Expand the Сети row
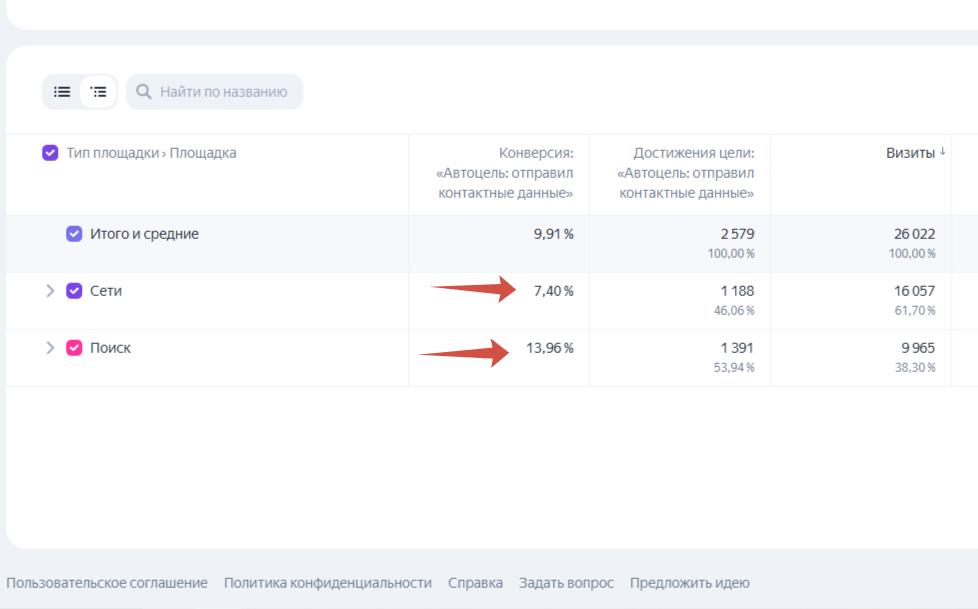 [x=50, y=291]
